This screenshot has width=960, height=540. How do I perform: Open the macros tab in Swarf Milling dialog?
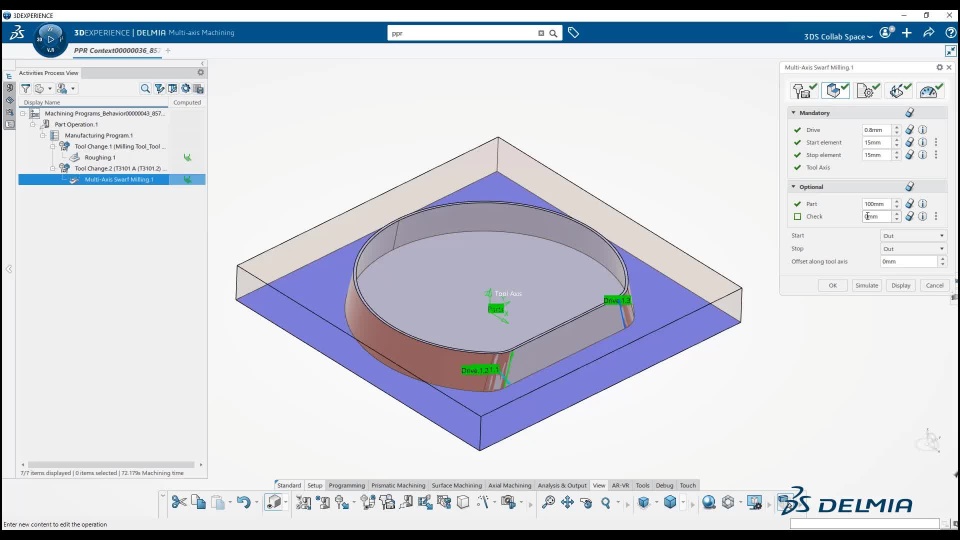tap(899, 91)
